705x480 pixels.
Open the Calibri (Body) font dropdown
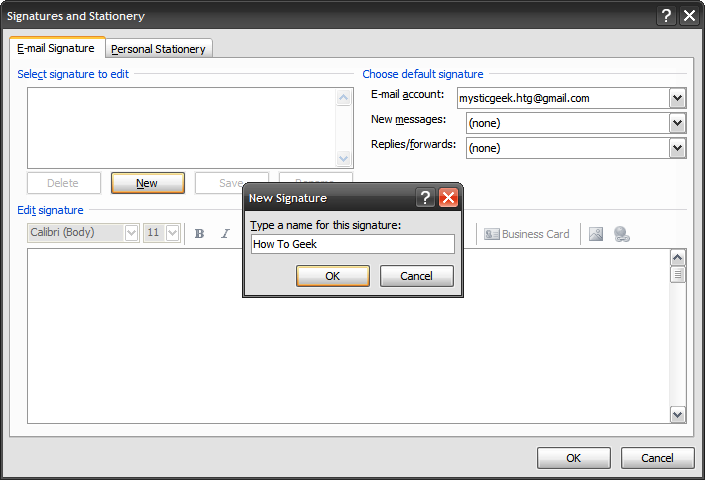point(131,233)
